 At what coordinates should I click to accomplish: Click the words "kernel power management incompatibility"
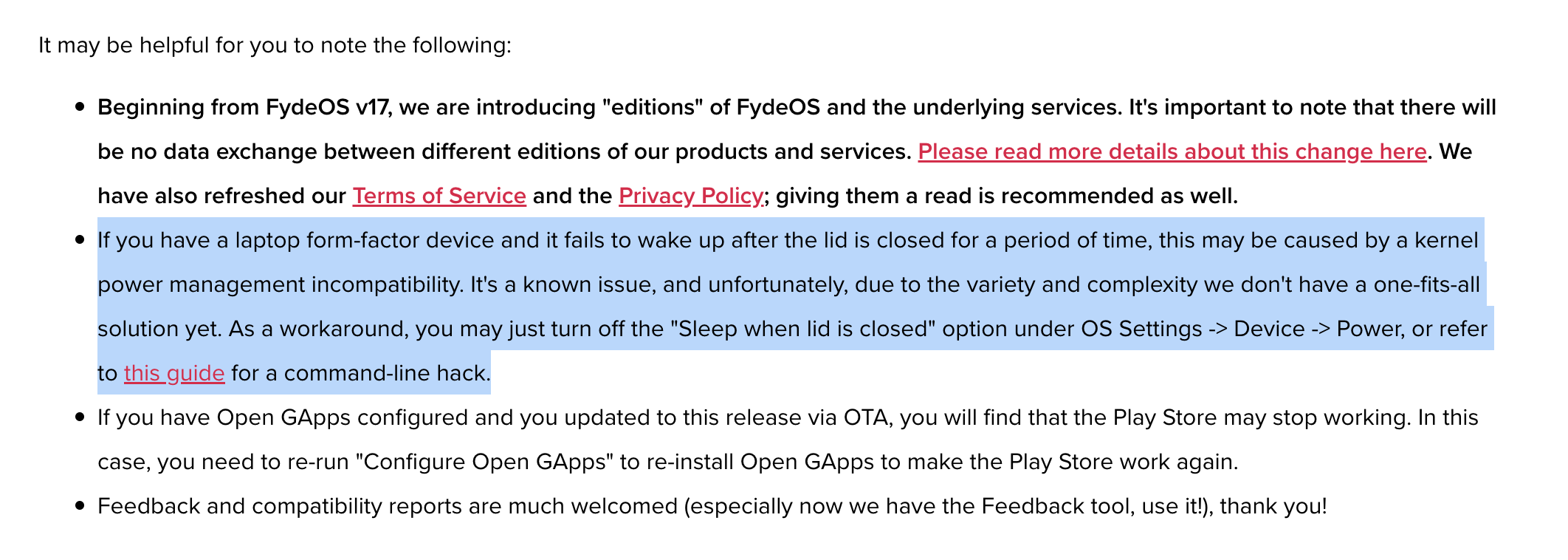pyautogui.click(x=788, y=262)
